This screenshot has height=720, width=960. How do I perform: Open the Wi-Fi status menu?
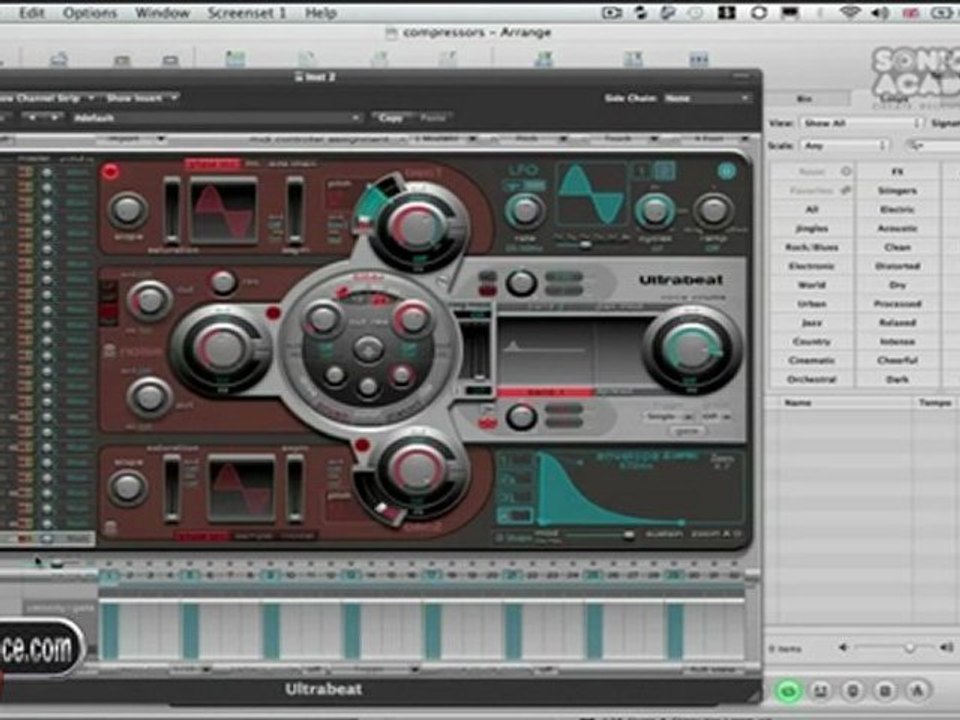coord(850,12)
